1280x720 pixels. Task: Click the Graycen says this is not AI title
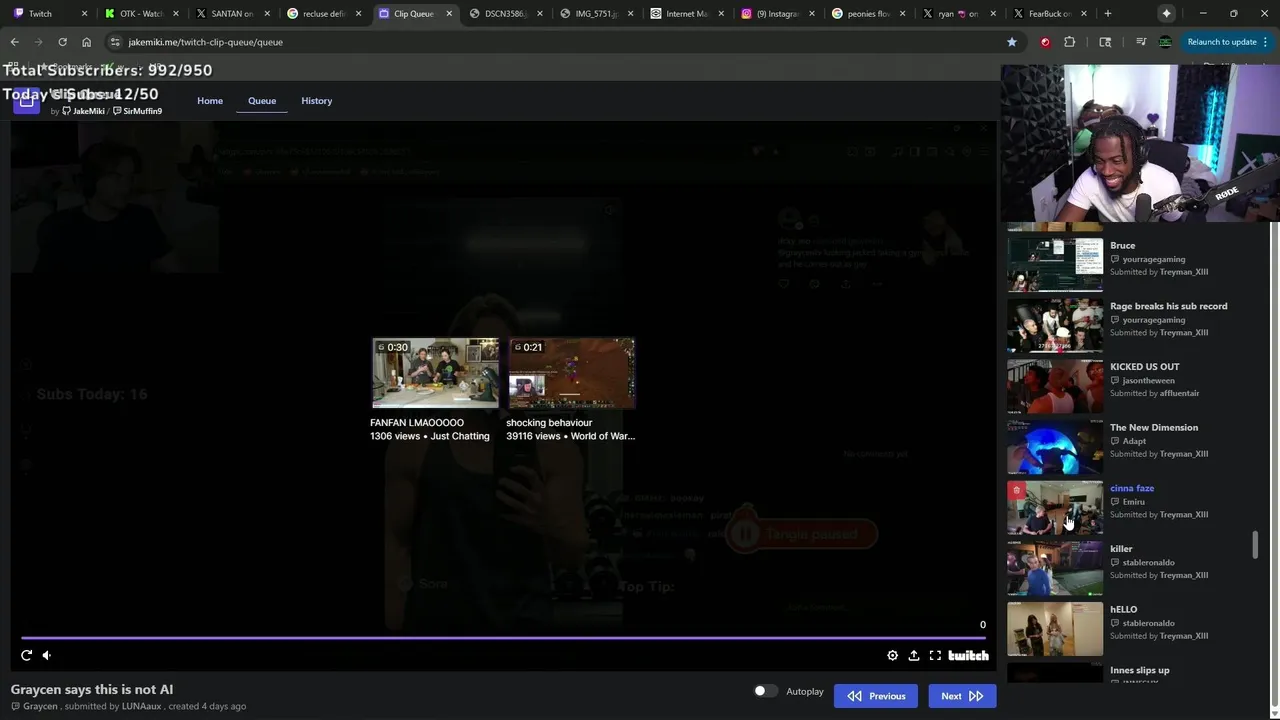92,689
